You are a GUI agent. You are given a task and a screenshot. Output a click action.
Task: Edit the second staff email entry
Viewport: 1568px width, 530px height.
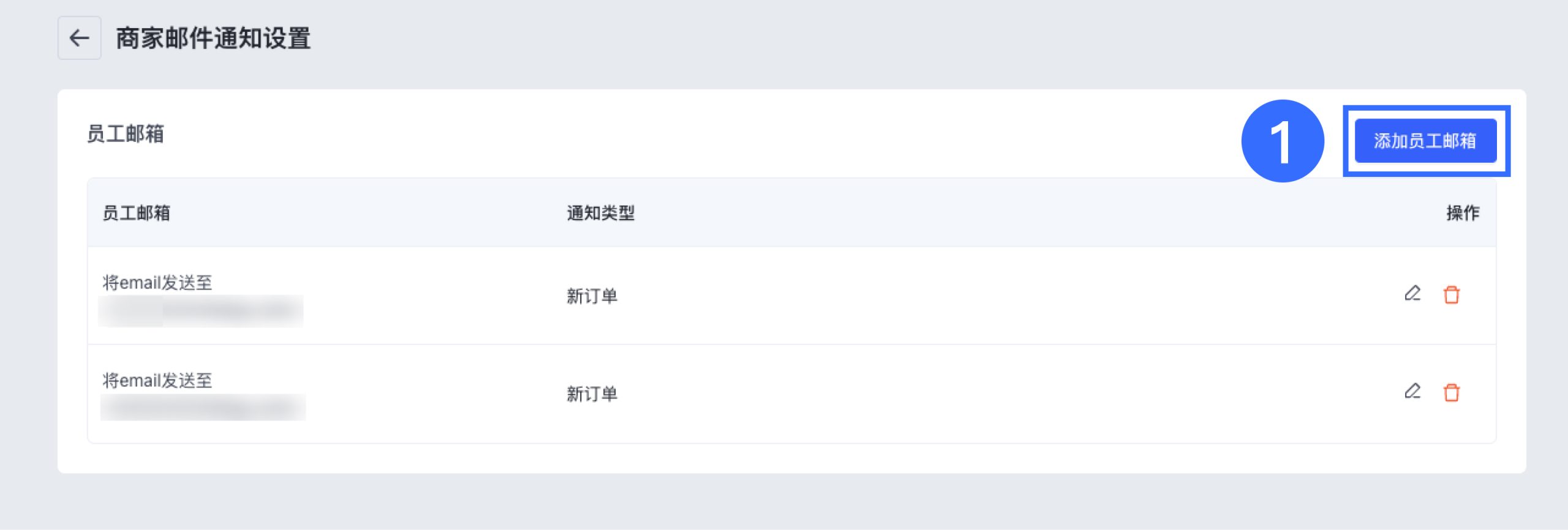pyautogui.click(x=1412, y=392)
